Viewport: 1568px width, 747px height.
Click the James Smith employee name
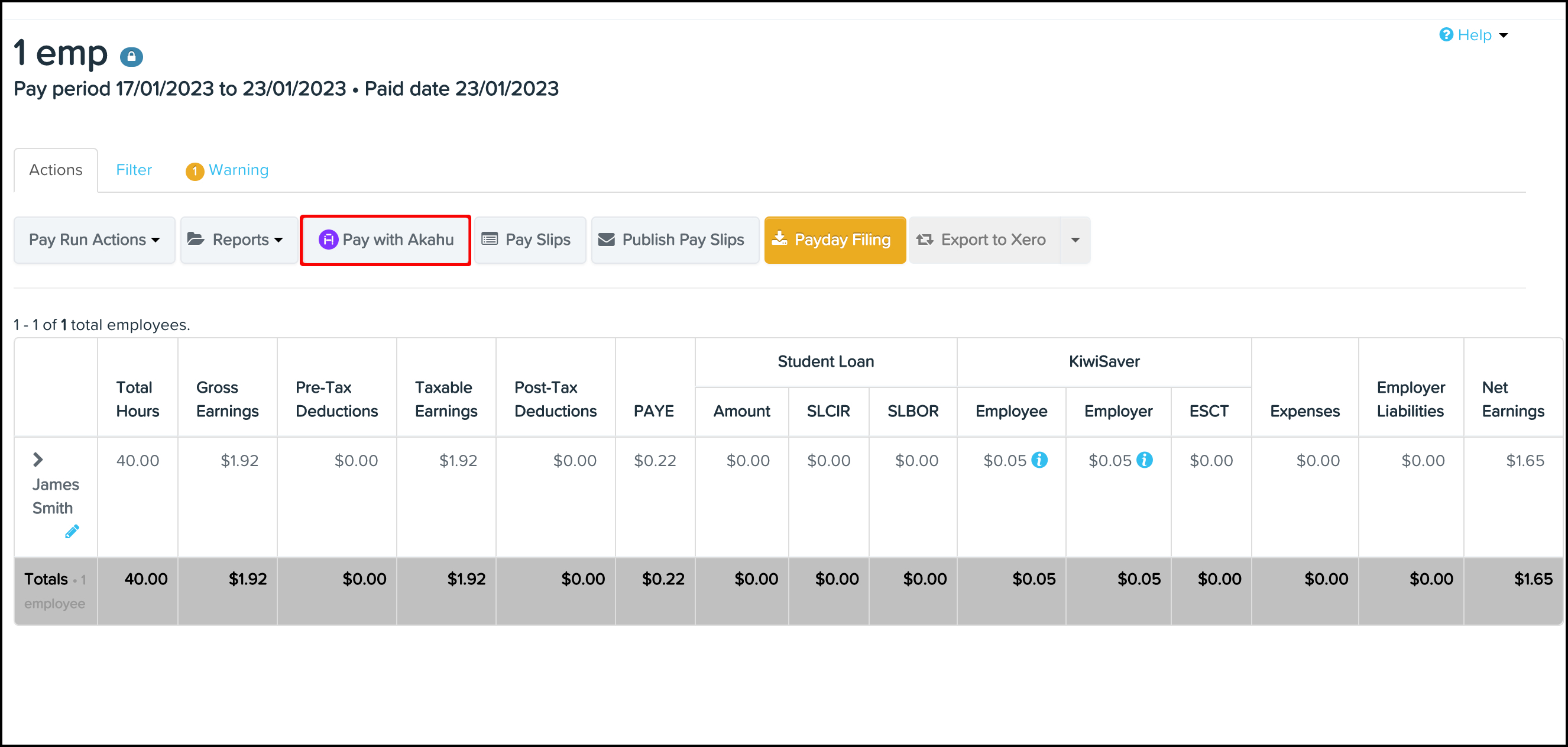56,496
